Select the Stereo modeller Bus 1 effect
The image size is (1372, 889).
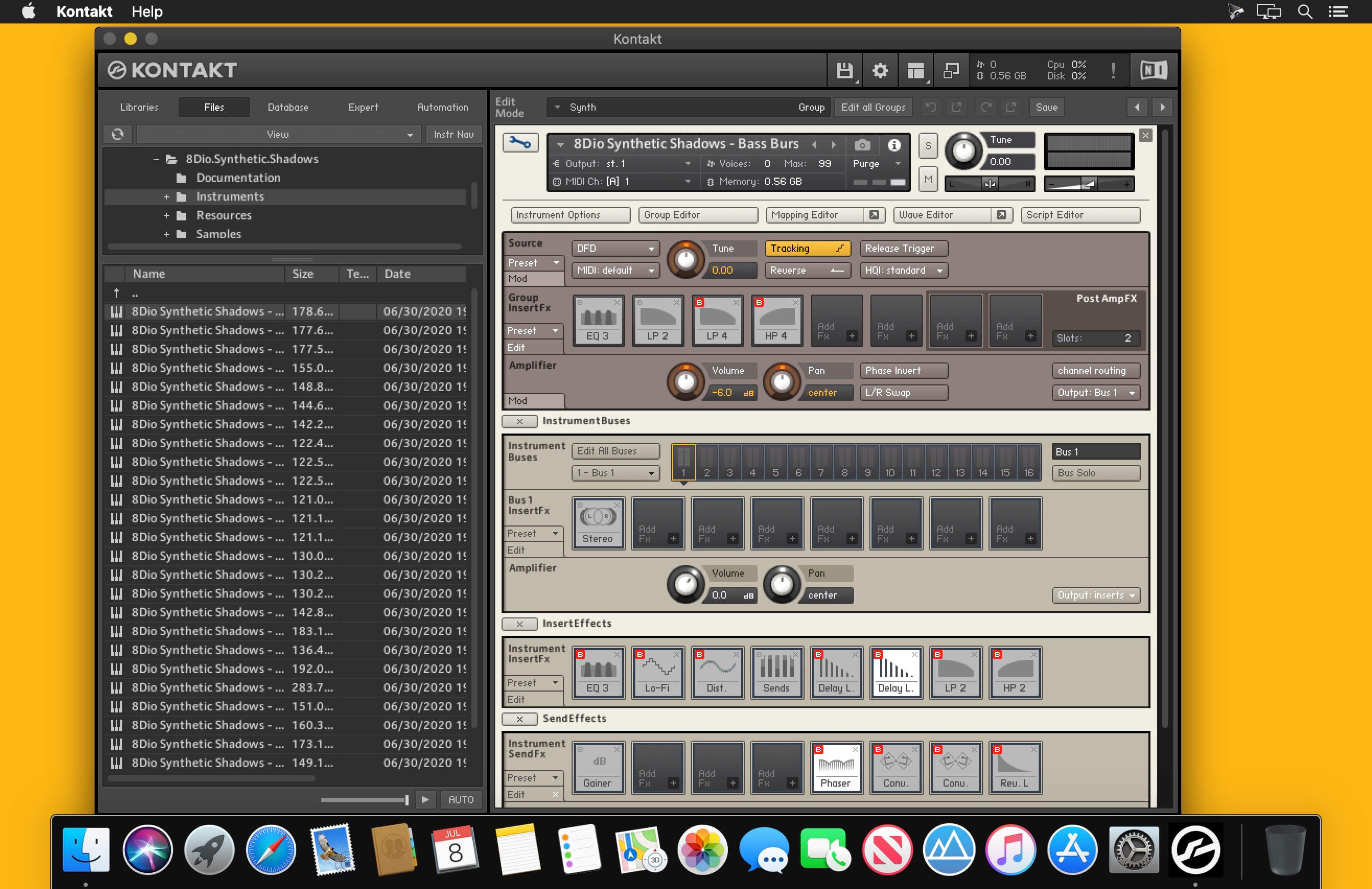pos(598,523)
